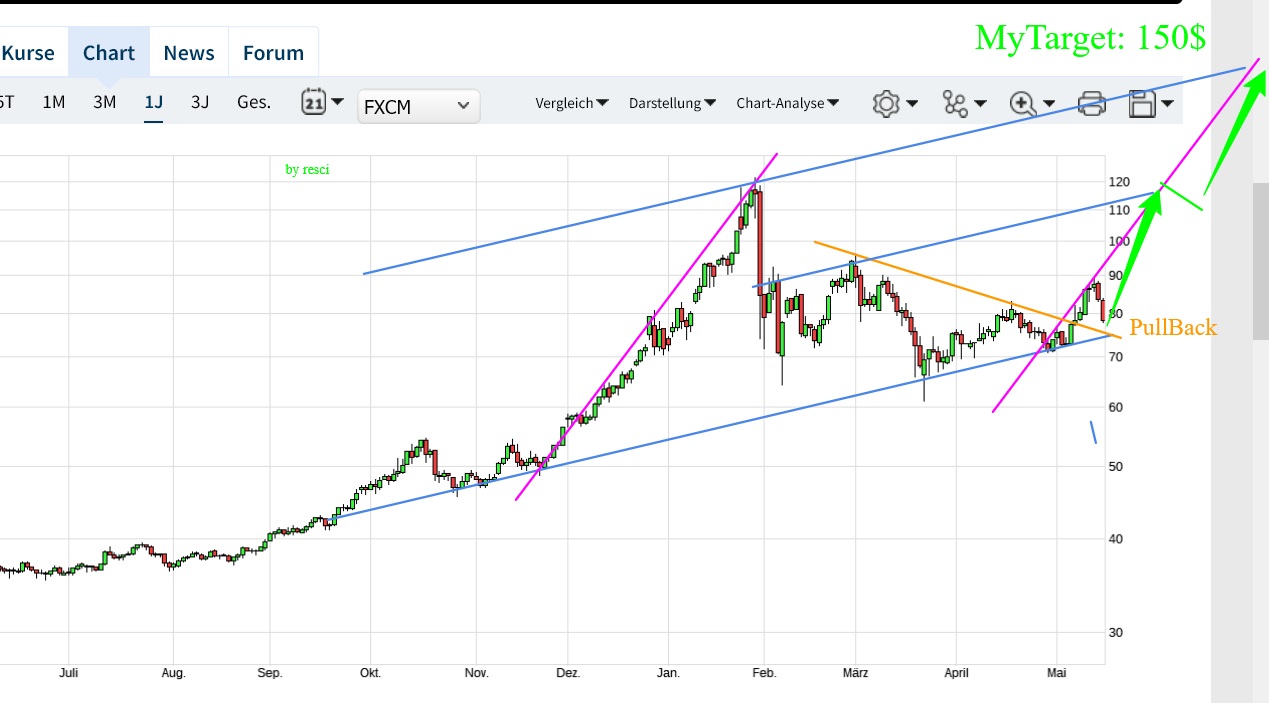The image size is (1269, 703).
Task: Expand the Vergleich menu
Action: (572, 103)
